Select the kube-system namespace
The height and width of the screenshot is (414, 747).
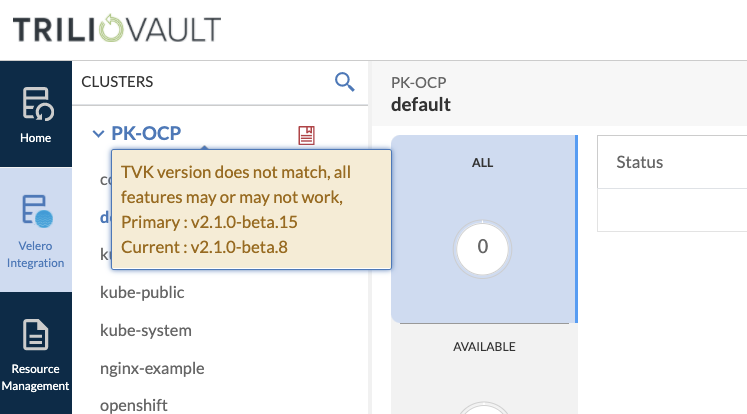point(145,330)
